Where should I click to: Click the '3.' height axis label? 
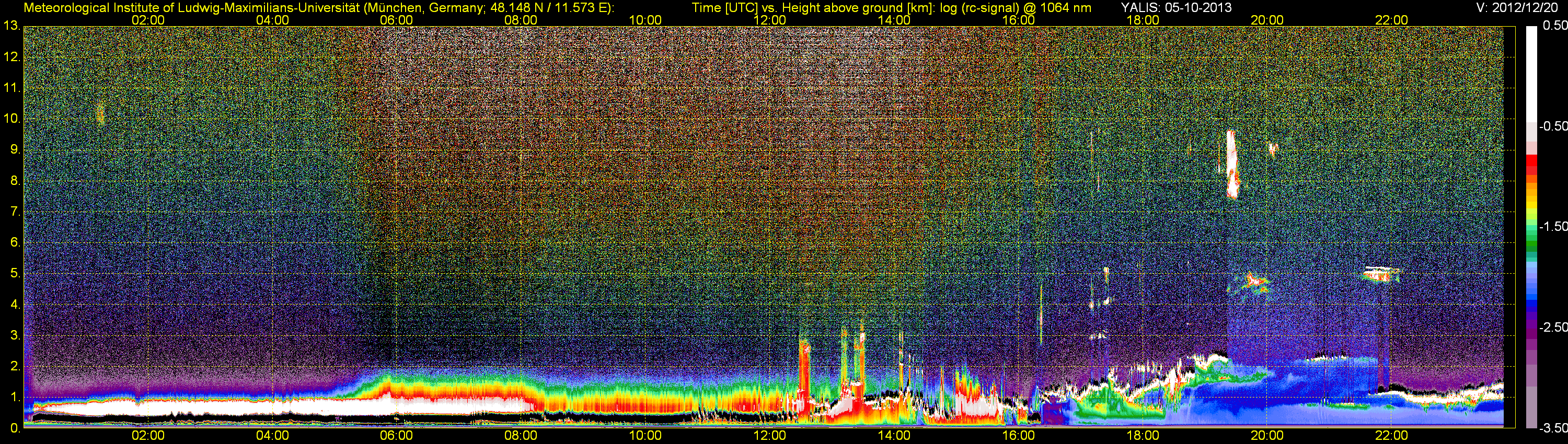[15, 336]
